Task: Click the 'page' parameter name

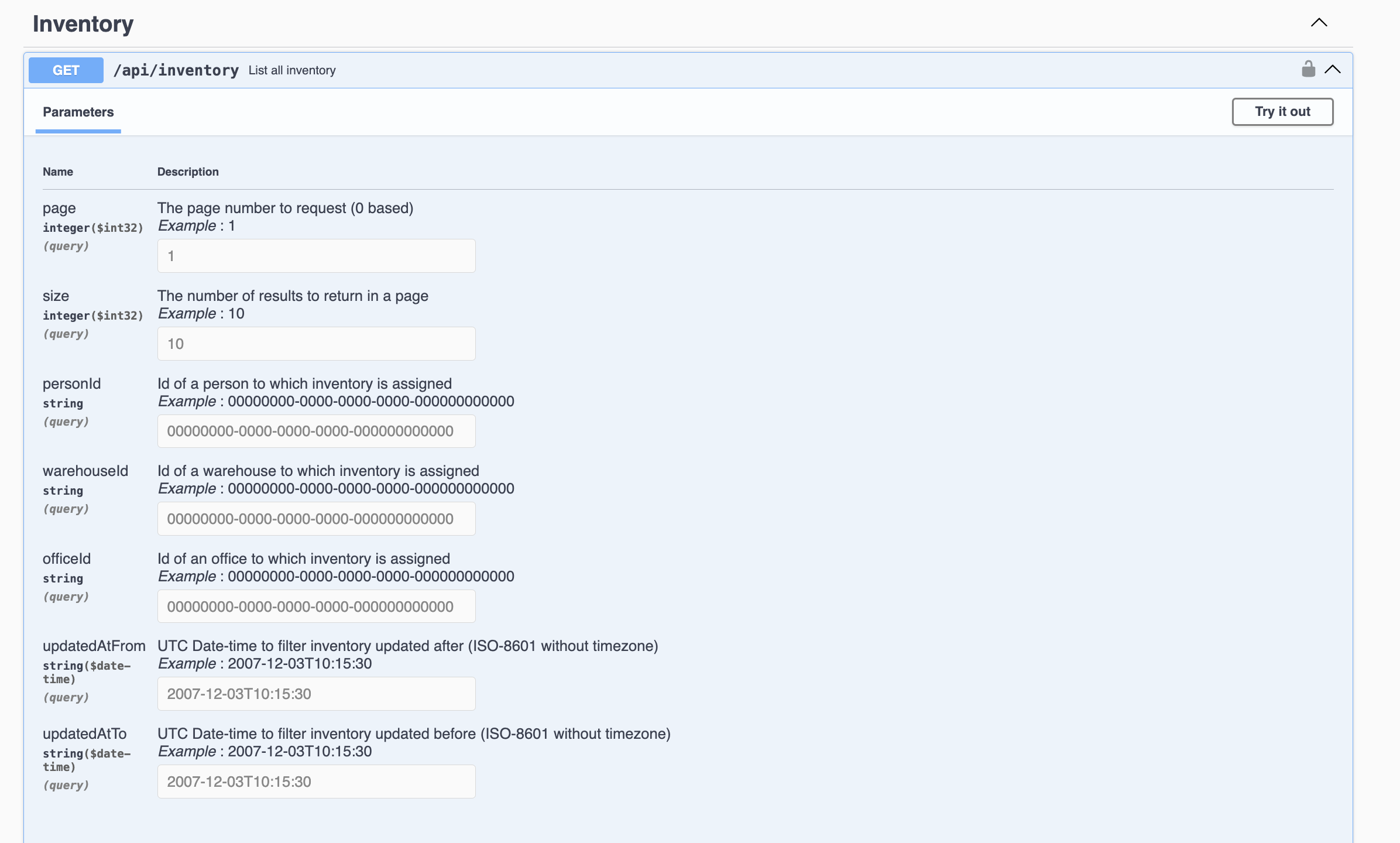Action: click(x=59, y=208)
